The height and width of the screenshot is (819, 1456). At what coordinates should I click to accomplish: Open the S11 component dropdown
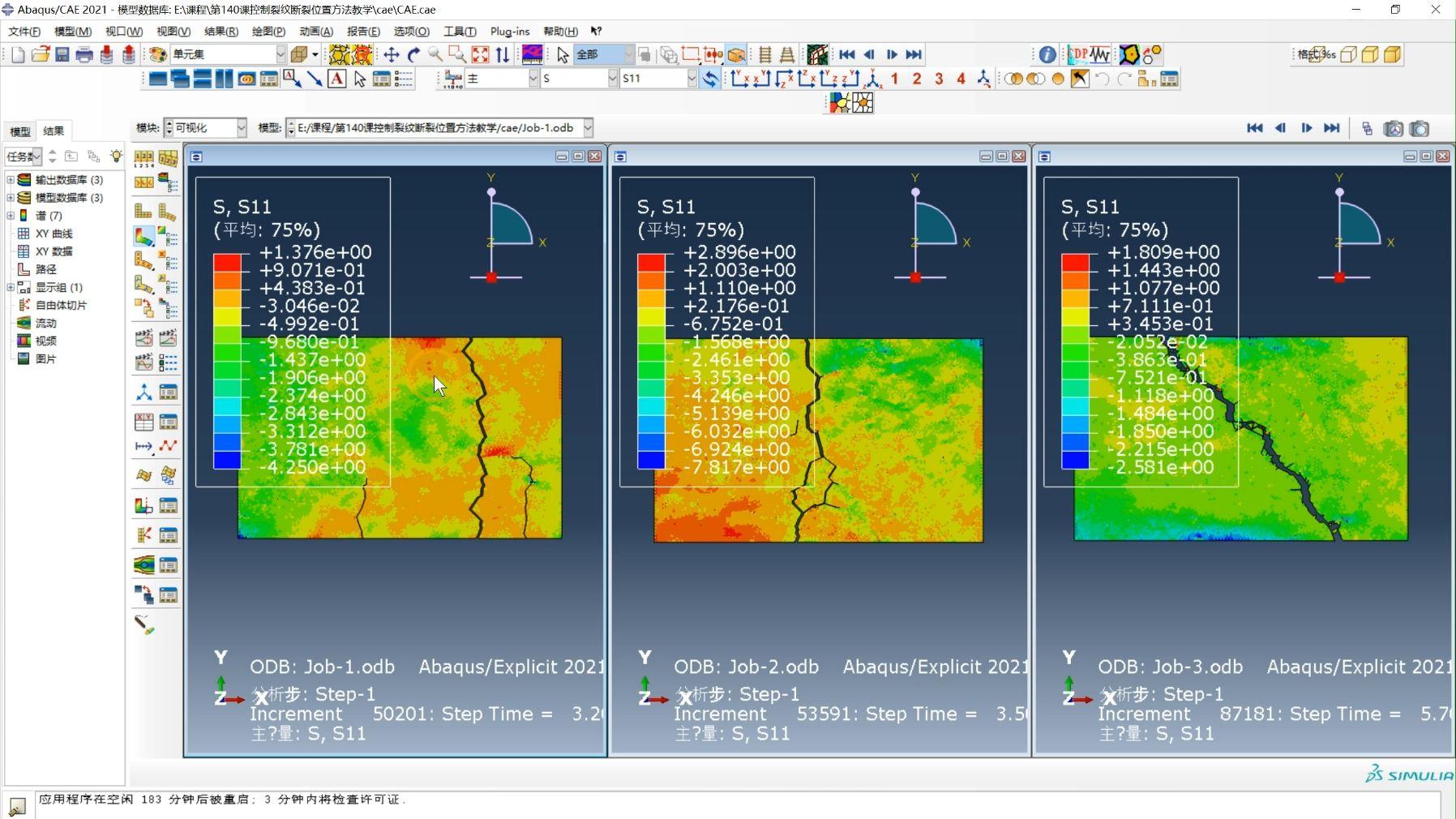(691, 79)
